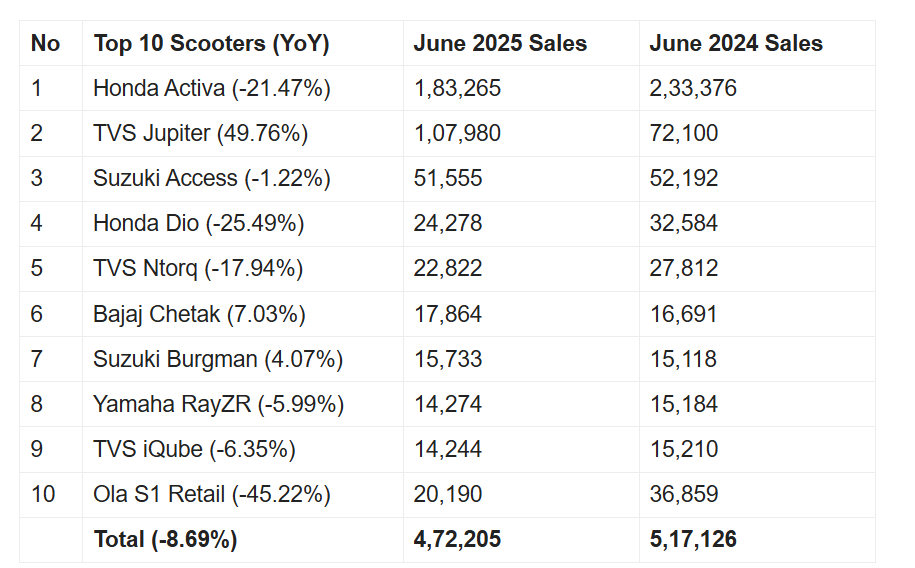Click the Honda Dio (-25.49%) cell
Screen dimensions: 915x568
[x=198, y=223]
